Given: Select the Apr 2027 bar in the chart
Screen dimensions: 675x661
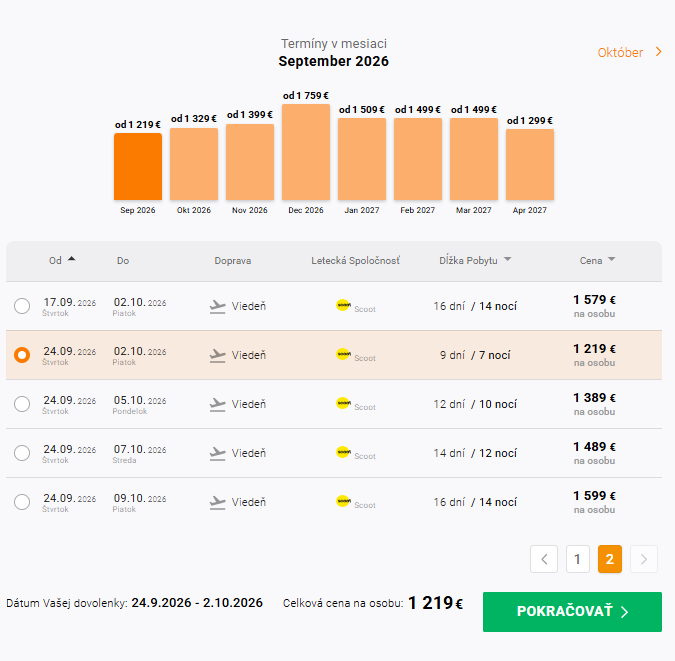Looking at the screenshot, I should [529, 164].
